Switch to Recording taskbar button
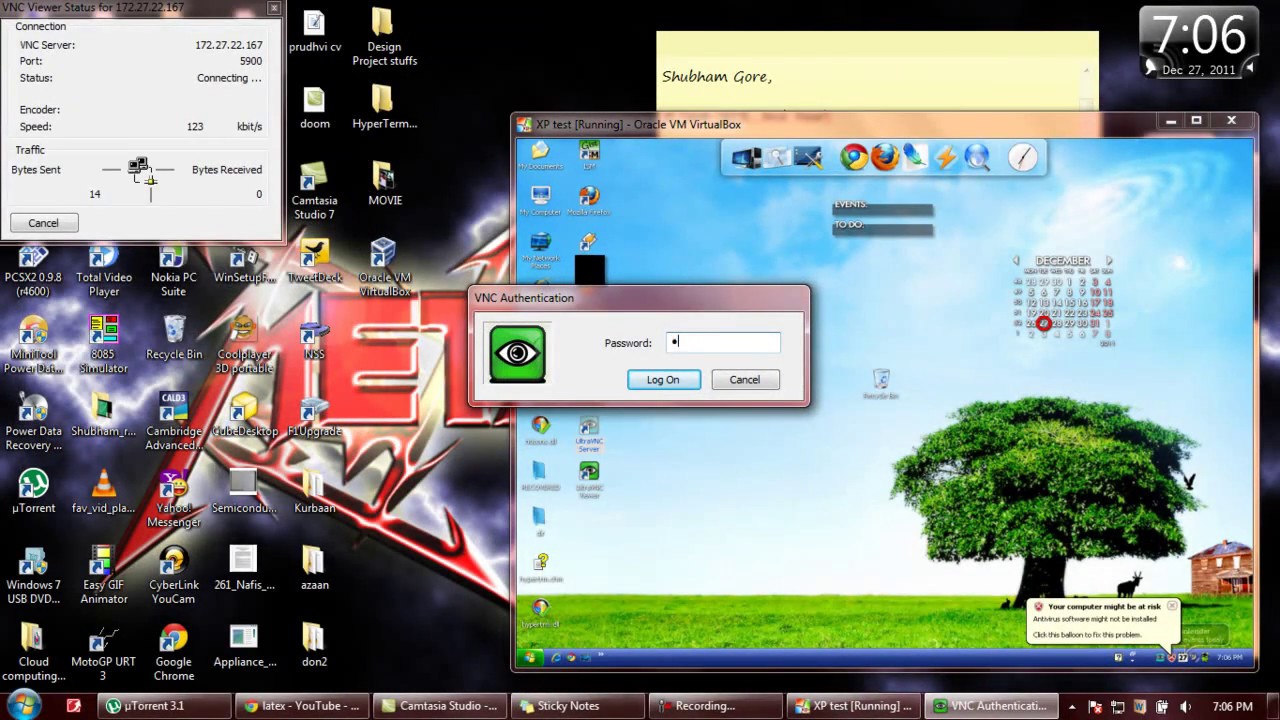This screenshot has width=1280, height=720. (x=714, y=706)
